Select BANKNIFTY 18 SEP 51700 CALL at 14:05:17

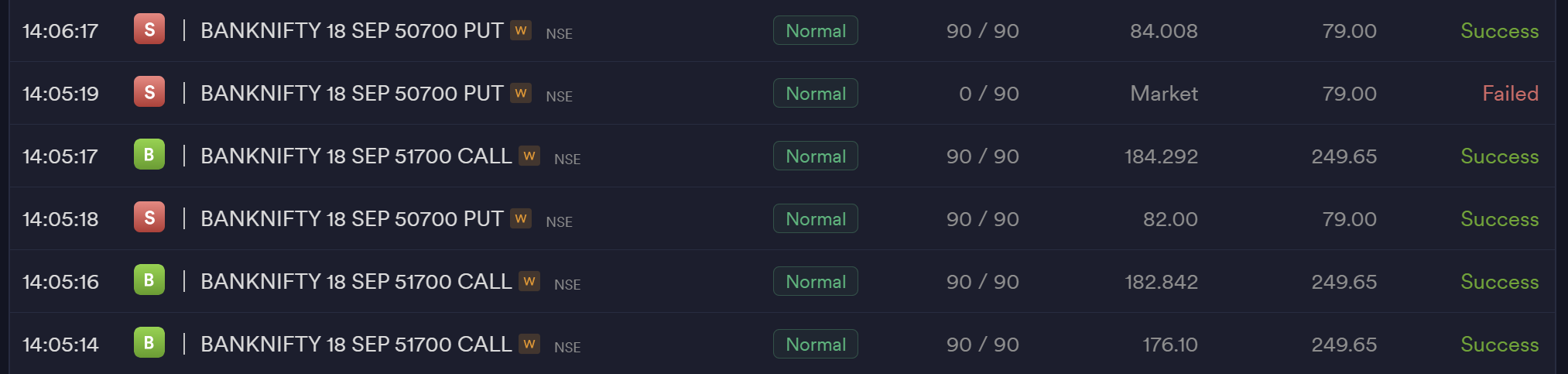coord(356,156)
